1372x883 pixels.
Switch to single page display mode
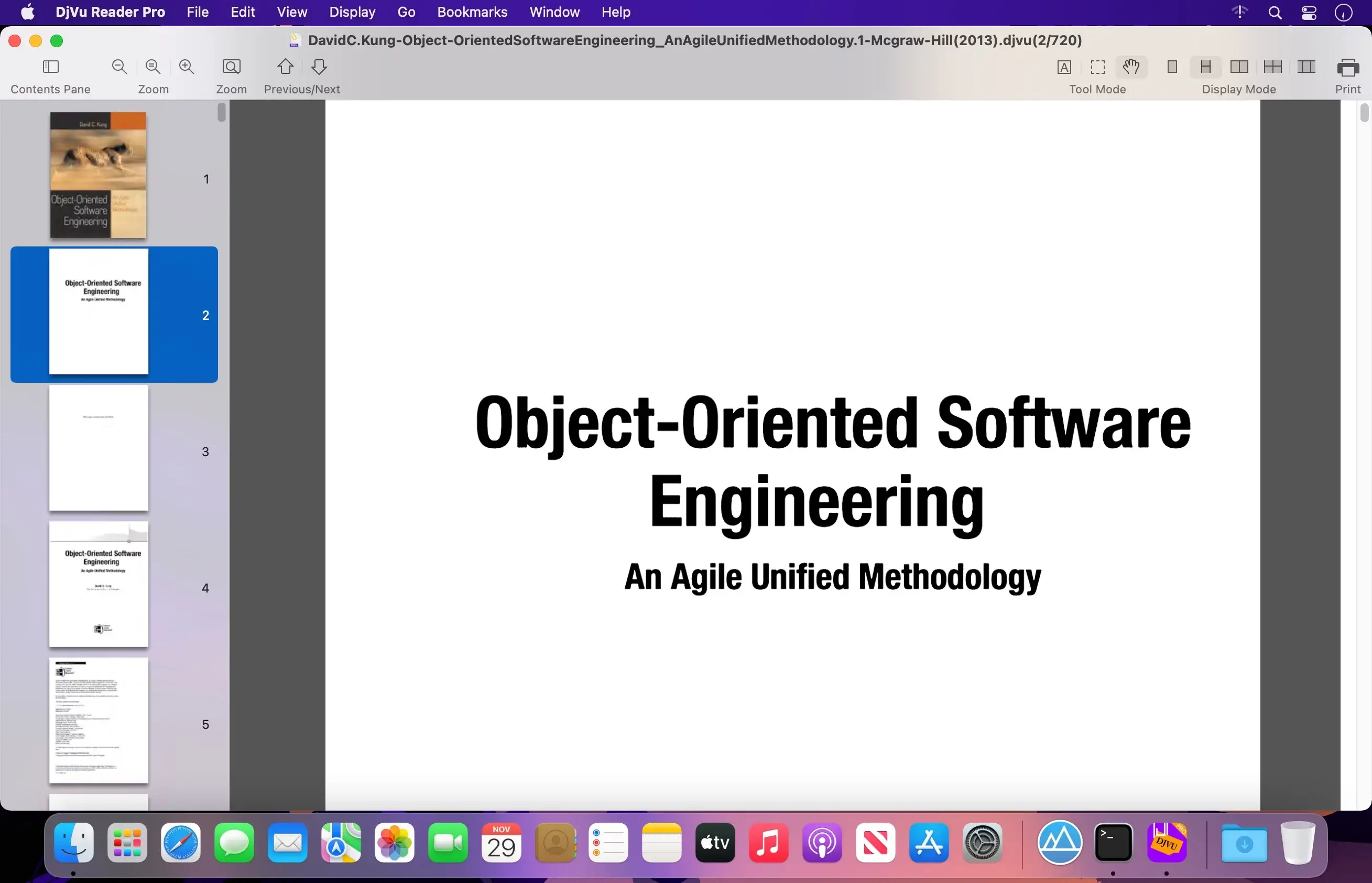[1172, 67]
